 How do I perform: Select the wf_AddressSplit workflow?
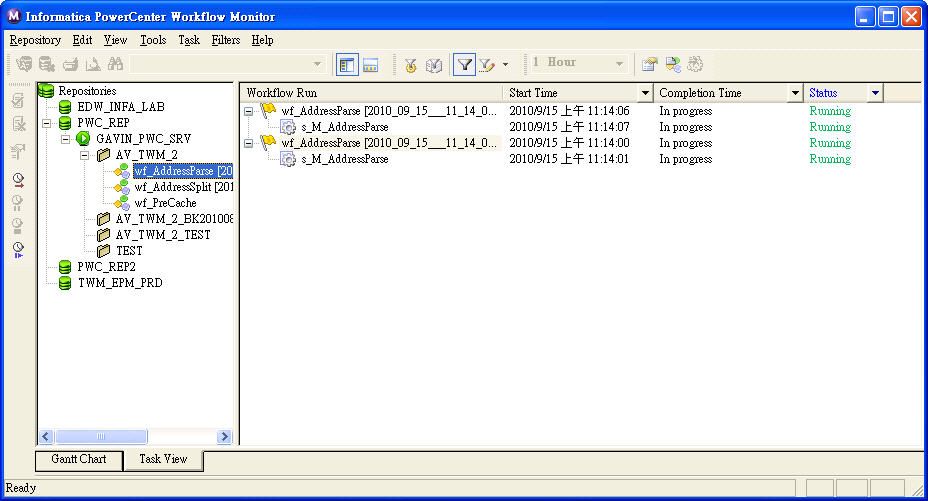[x=183, y=187]
